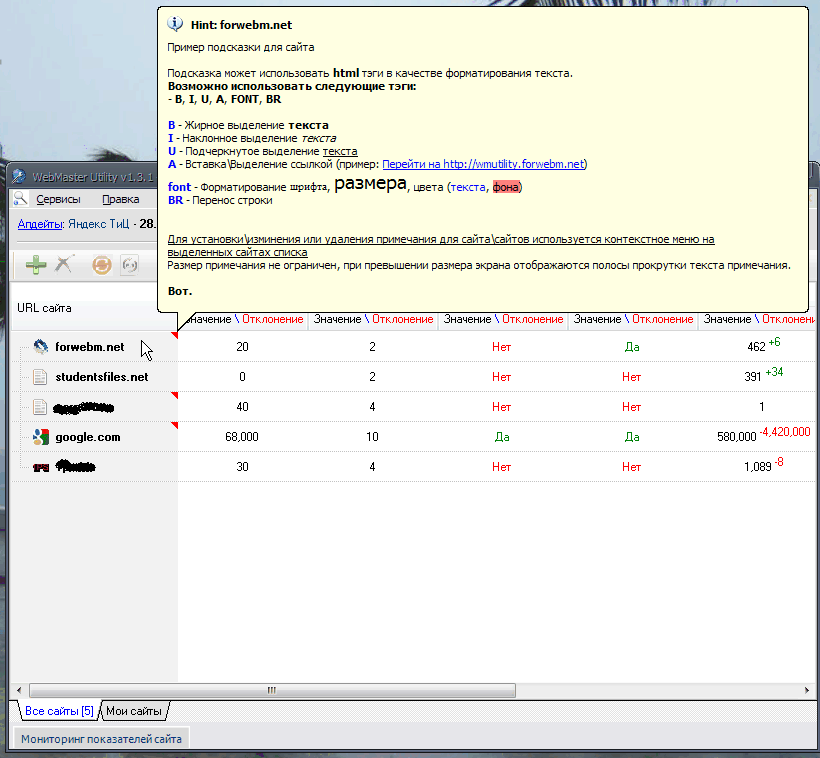Click the google.com favicon in site list
The width and height of the screenshot is (820, 758).
click(x=40, y=437)
